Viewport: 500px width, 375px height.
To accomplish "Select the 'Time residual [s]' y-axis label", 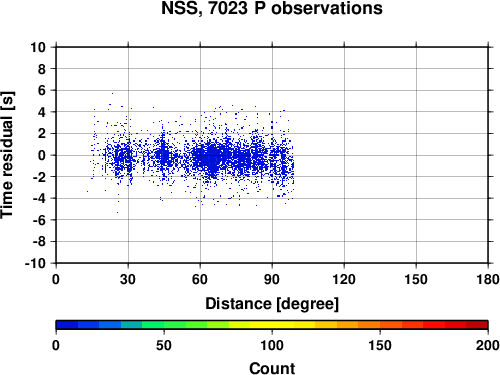I will (x=7, y=155).
